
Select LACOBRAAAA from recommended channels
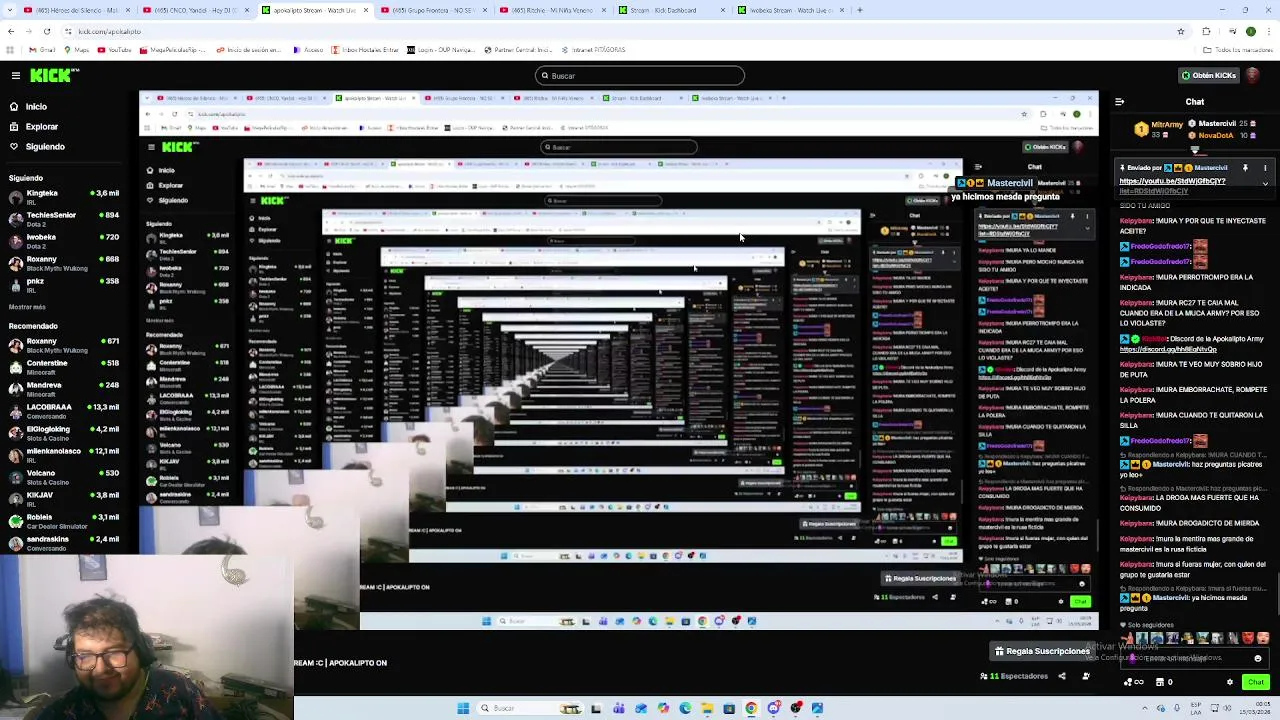64,410
